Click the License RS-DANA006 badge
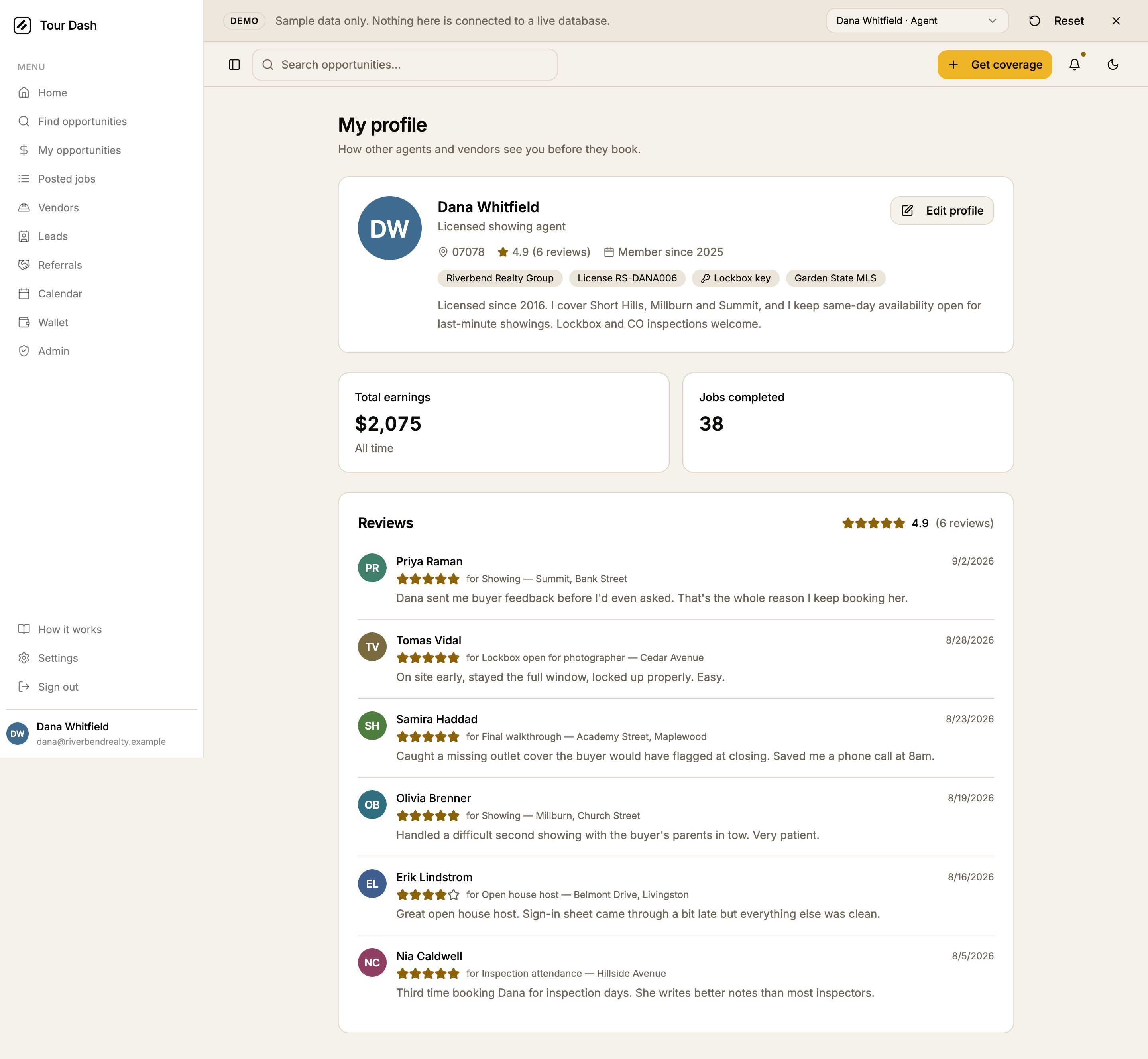This screenshot has width=1148, height=1059. coord(627,278)
